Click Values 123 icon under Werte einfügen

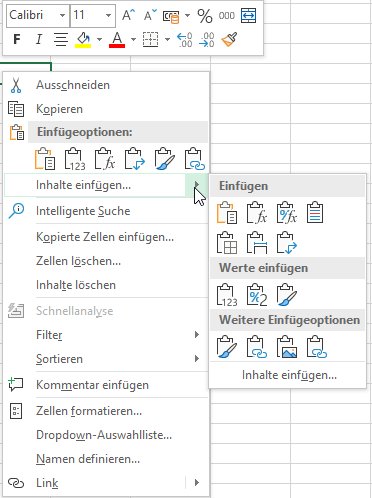click(227, 295)
